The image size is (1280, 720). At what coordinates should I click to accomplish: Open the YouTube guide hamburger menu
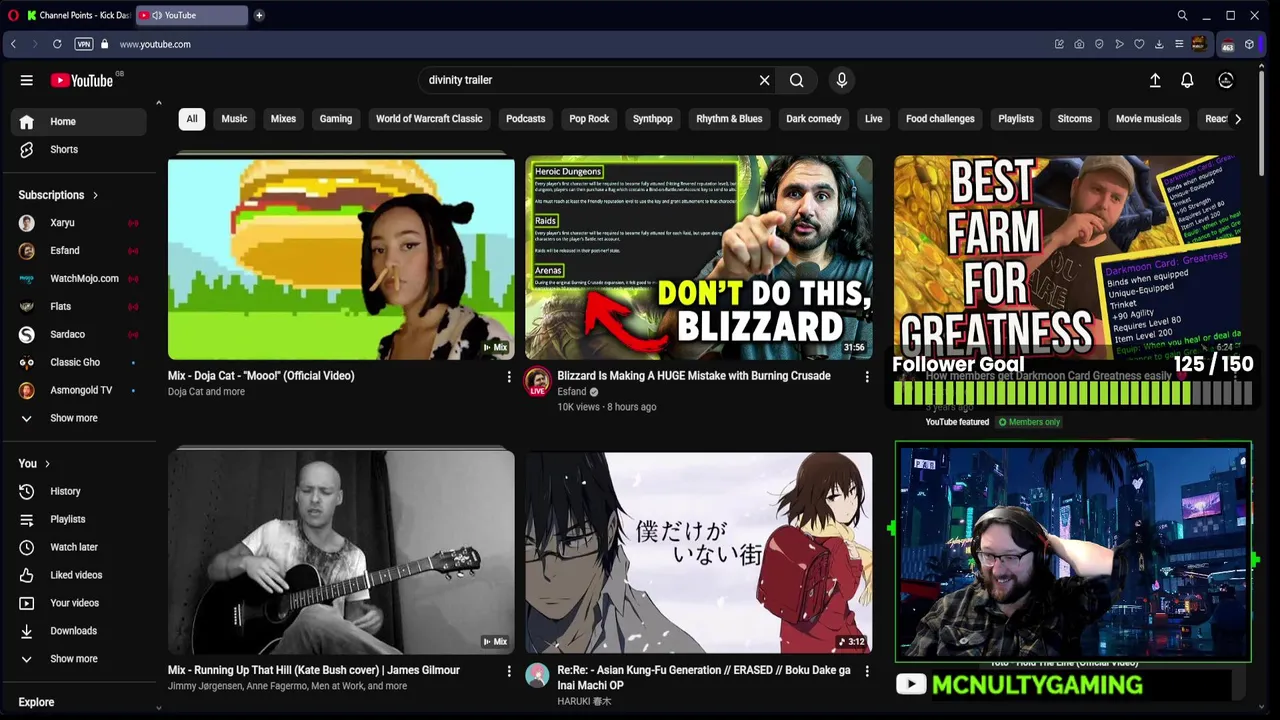(27, 80)
